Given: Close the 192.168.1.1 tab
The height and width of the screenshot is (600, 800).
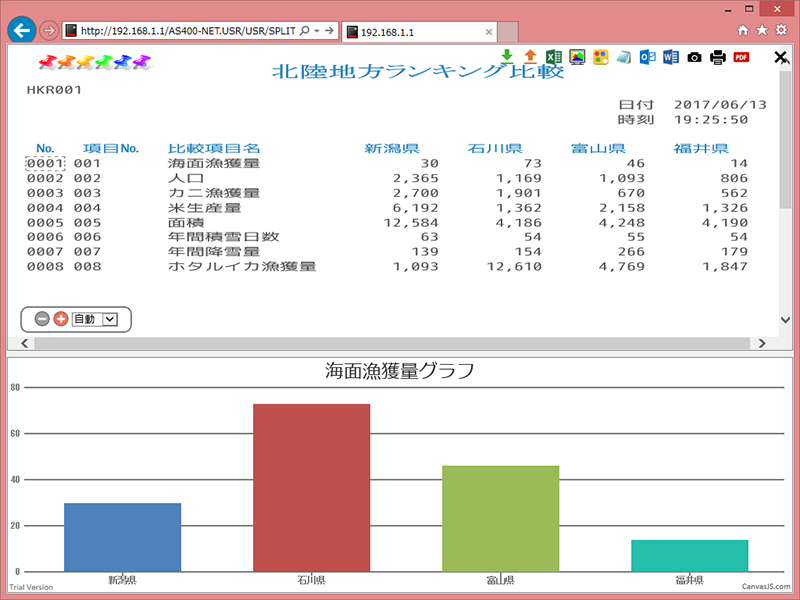Looking at the screenshot, I should (489, 32).
